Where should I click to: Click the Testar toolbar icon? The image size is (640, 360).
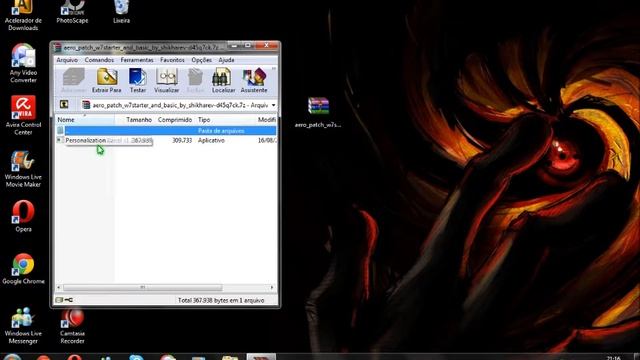(138, 80)
